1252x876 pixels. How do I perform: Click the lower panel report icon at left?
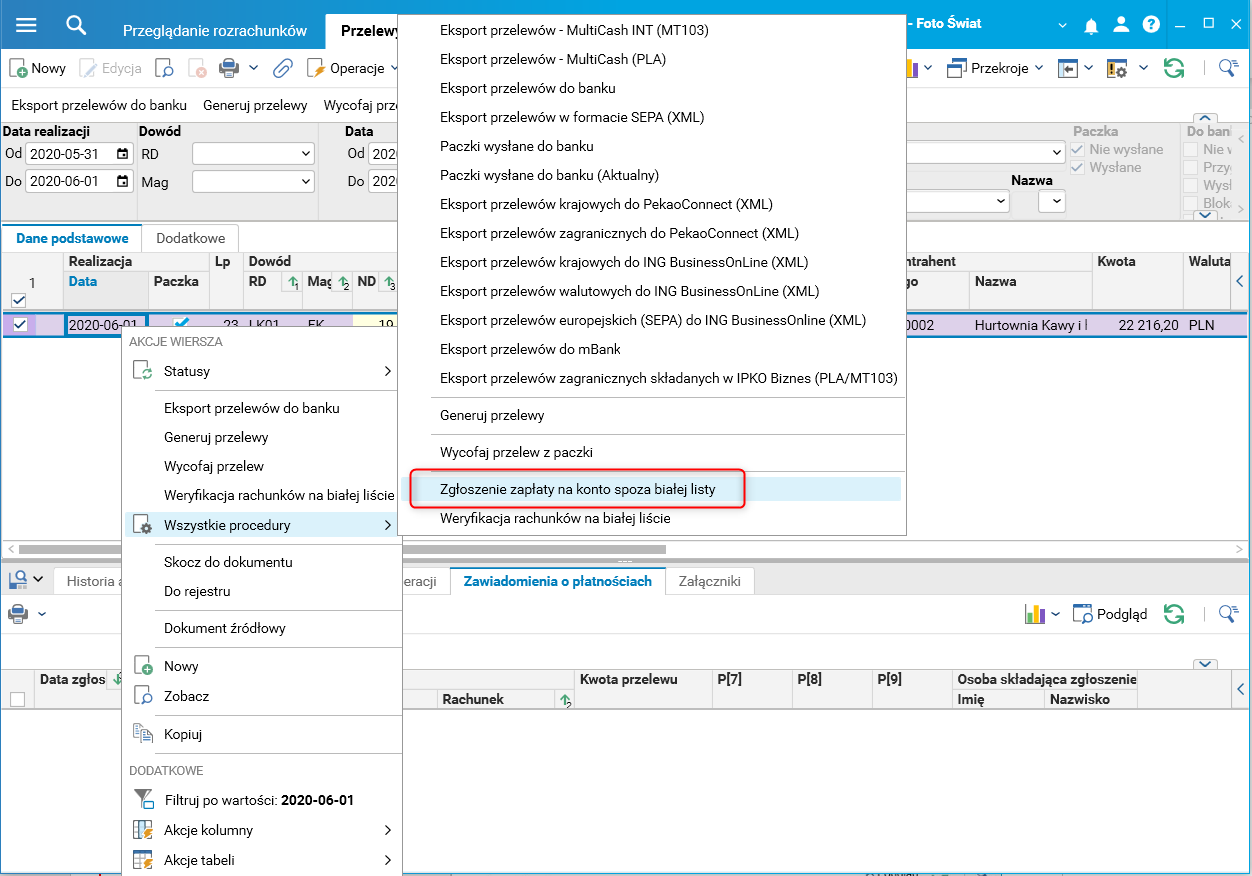click(x=17, y=579)
